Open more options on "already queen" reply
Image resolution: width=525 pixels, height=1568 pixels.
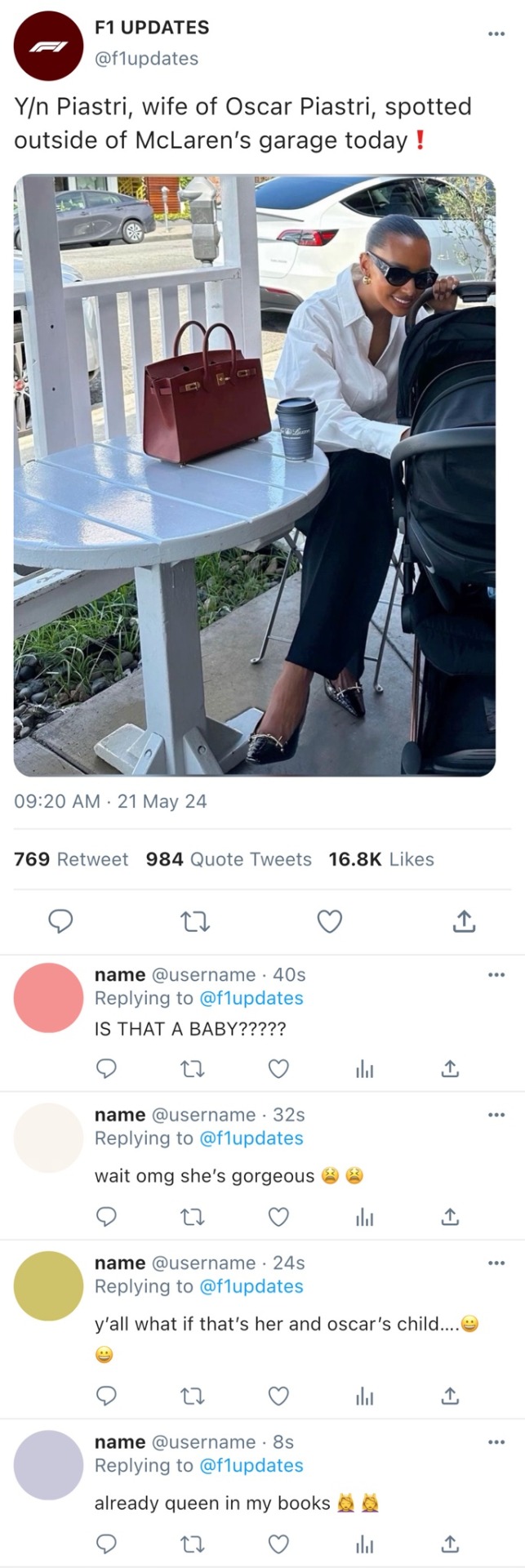tap(496, 1442)
